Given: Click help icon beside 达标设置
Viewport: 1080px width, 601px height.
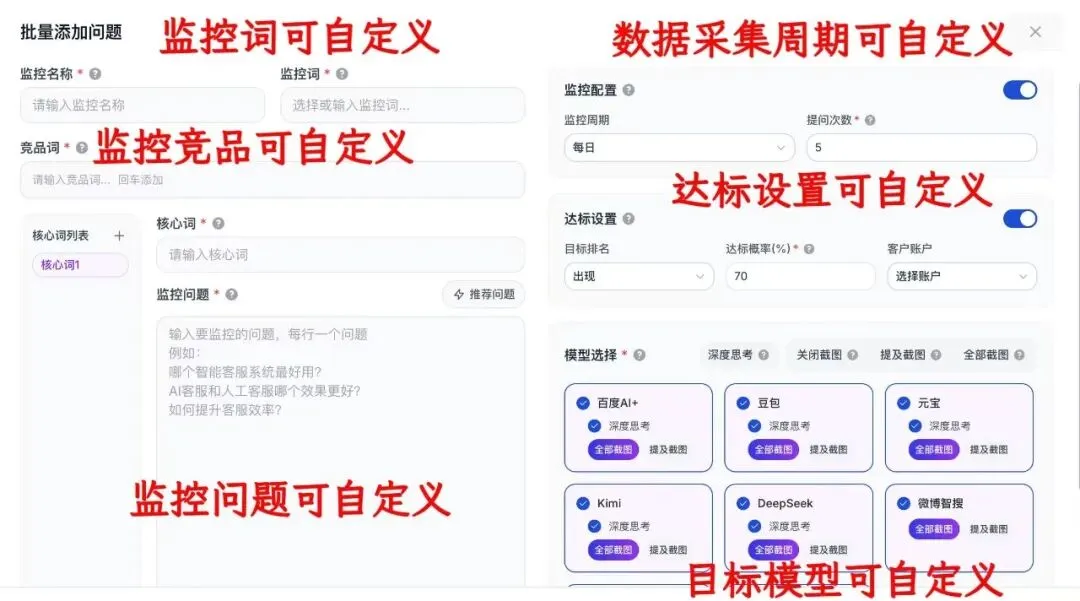Looking at the screenshot, I should [x=628, y=219].
